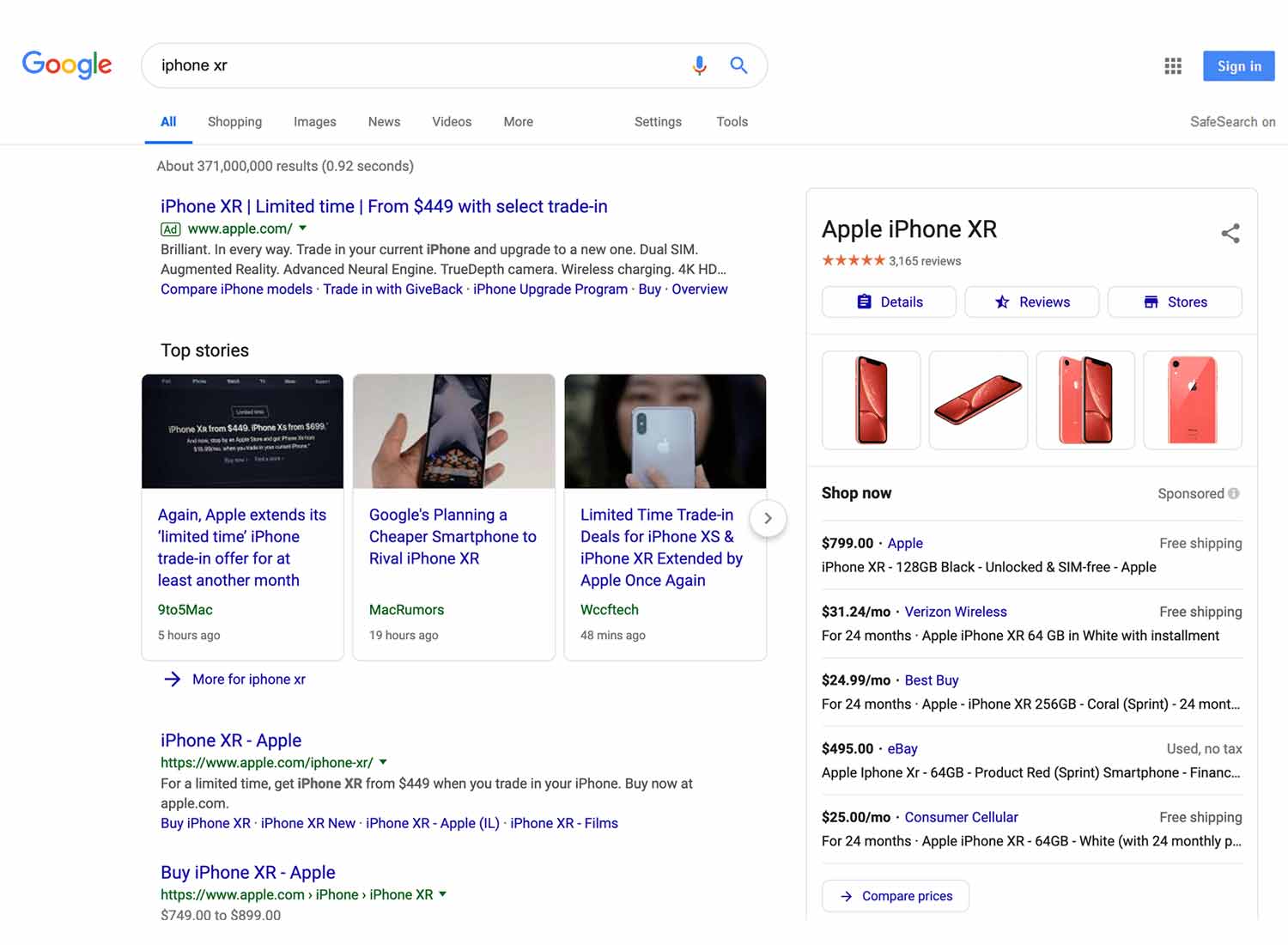Click the Sponsored info icon
1288x945 pixels.
pos(1234,493)
